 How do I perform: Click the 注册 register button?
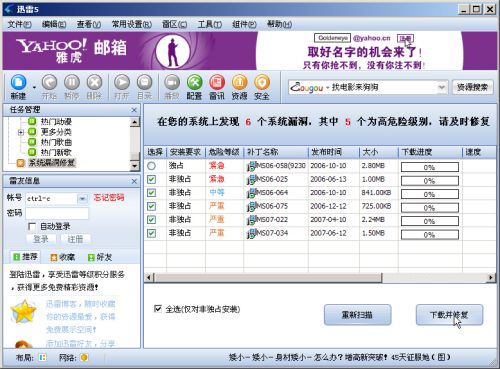point(76,239)
